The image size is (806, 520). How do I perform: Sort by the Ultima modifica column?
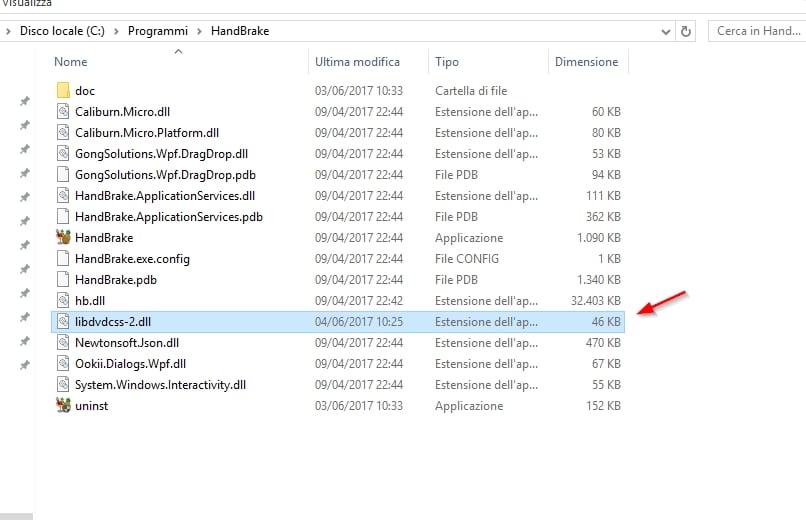click(357, 62)
